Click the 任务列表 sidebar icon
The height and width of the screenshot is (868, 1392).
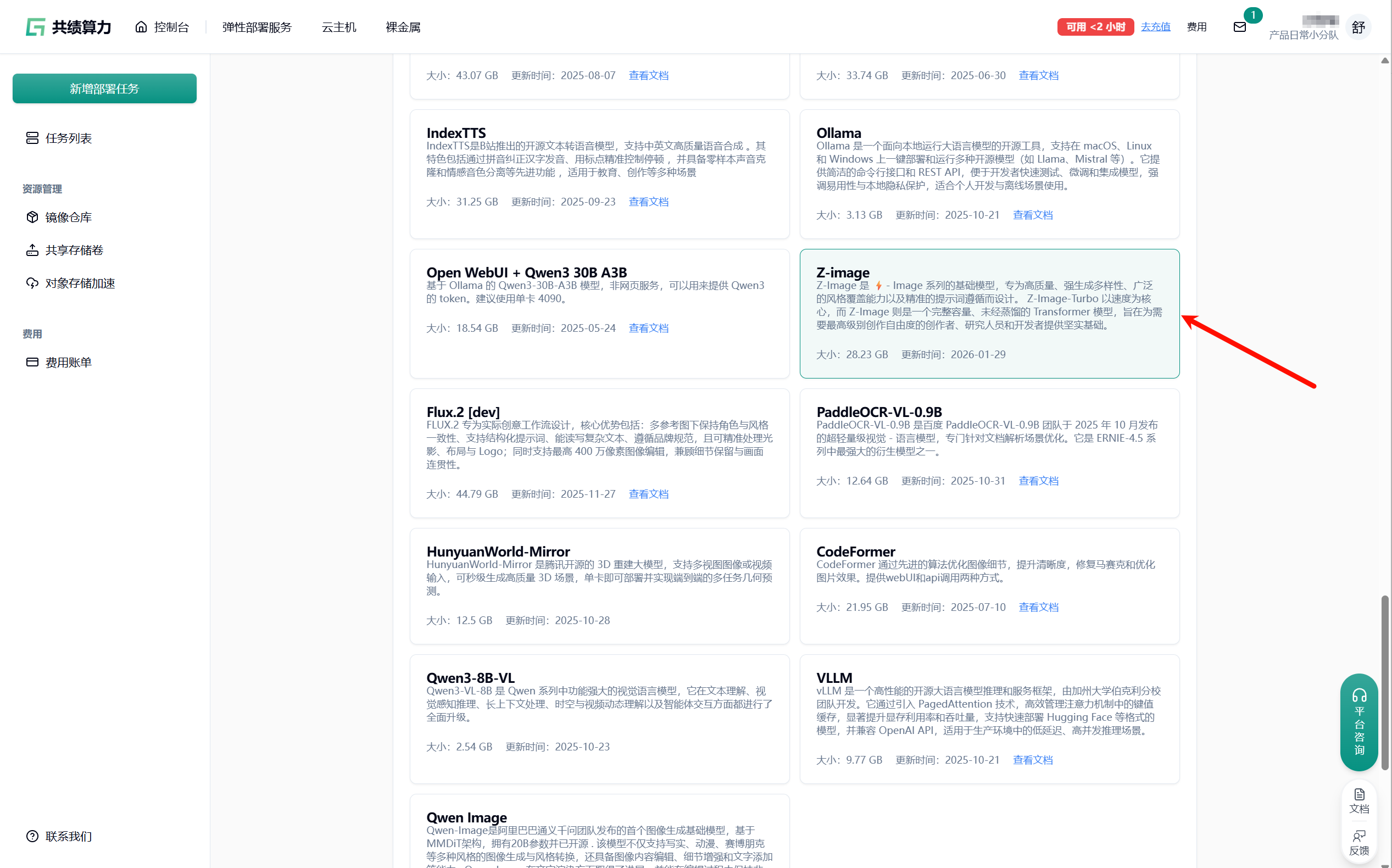[x=32, y=138]
